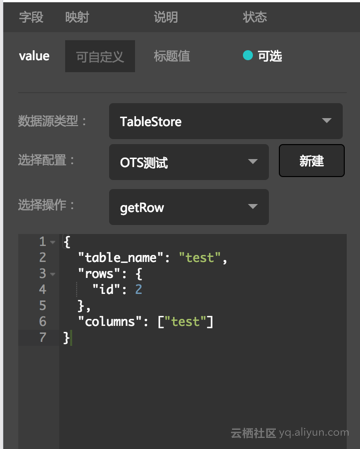
Task: Click the 标题值 description text
Action: coord(172,56)
